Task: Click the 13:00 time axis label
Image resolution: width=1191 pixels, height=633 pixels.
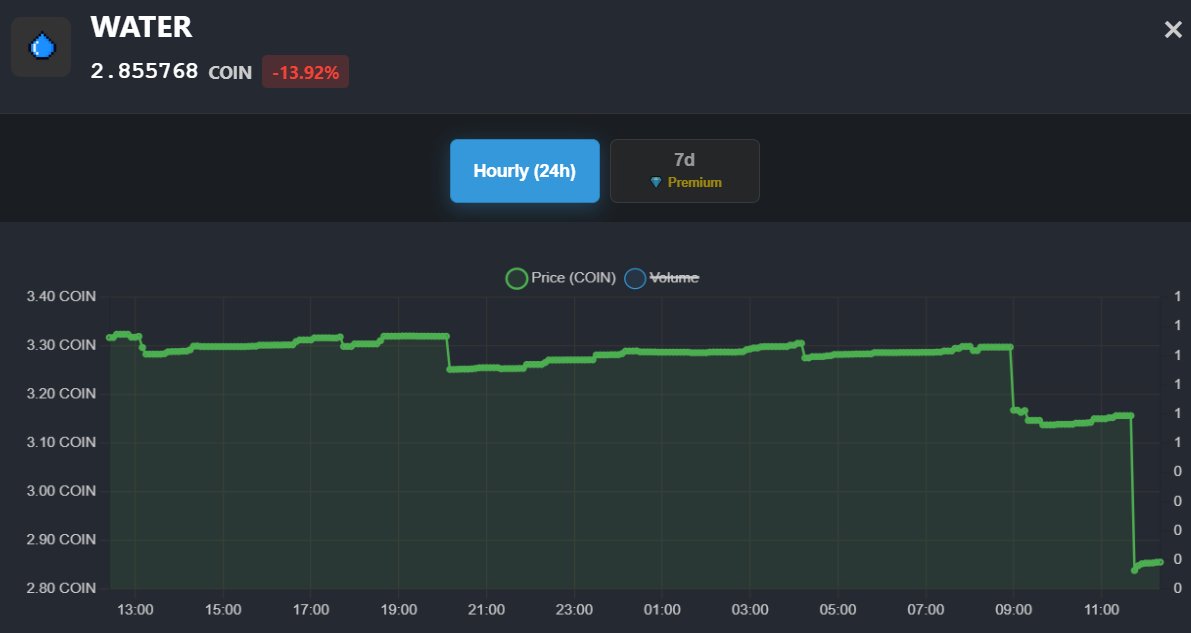Action: [x=135, y=609]
